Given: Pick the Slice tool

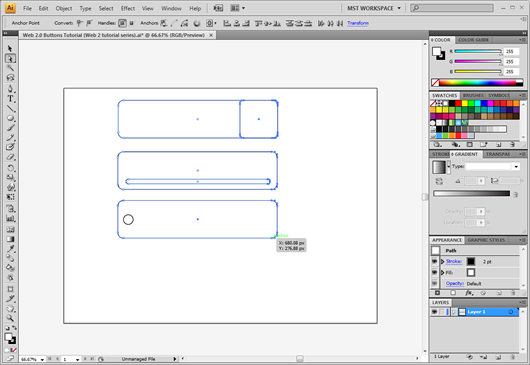Looking at the screenshot, I should [10, 299].
